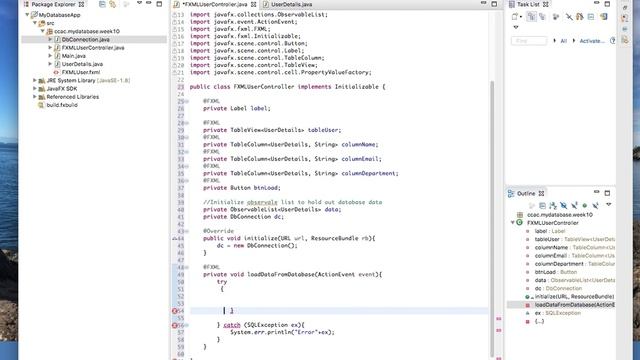Select label field in Outline
Image resolution: width=640 pixels, height=360 pixels.
(x=550, y=231)
